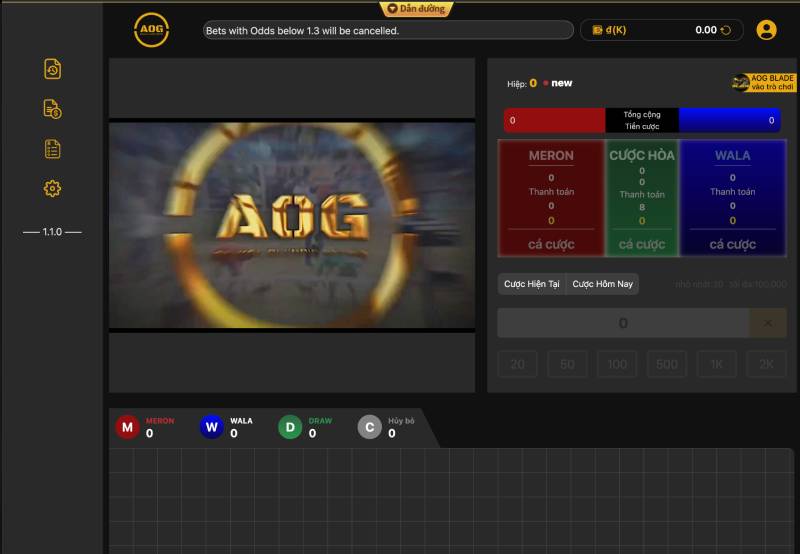Click the wallet currency icon
This screenshot has height=554, width=800.
pos(598,30)
